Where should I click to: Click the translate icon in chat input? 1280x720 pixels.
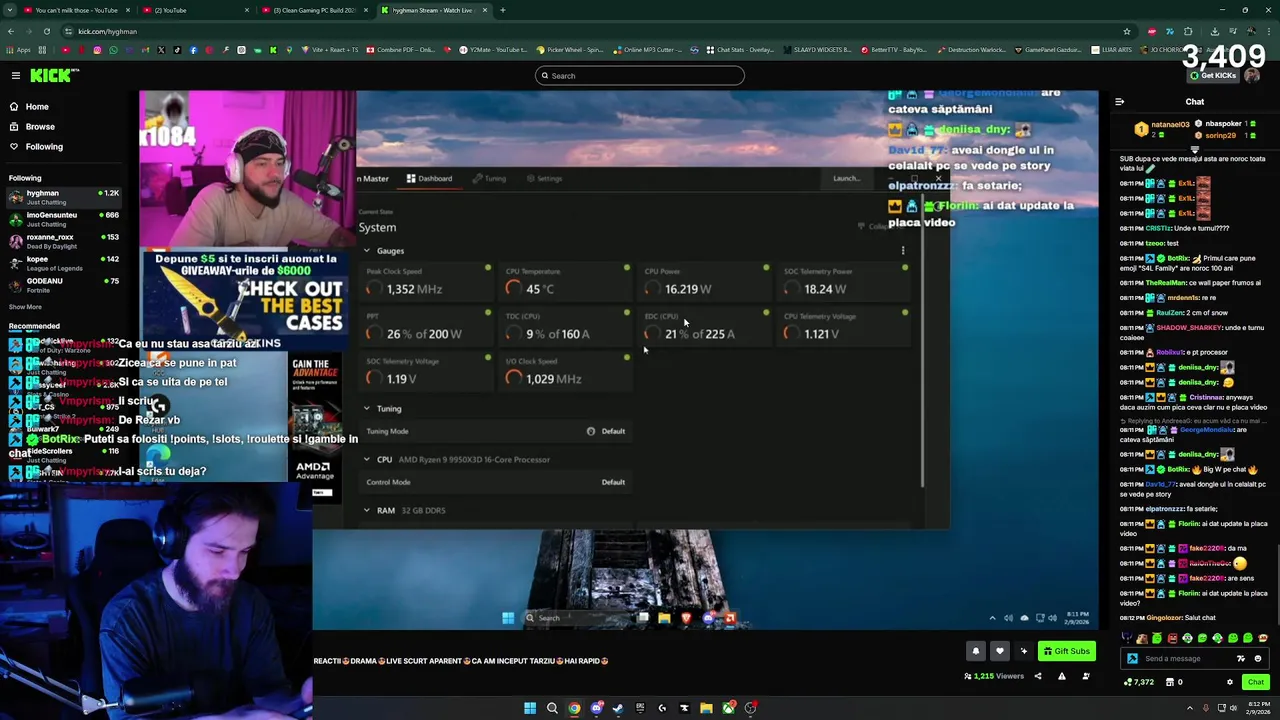[x=1241, y=659]
